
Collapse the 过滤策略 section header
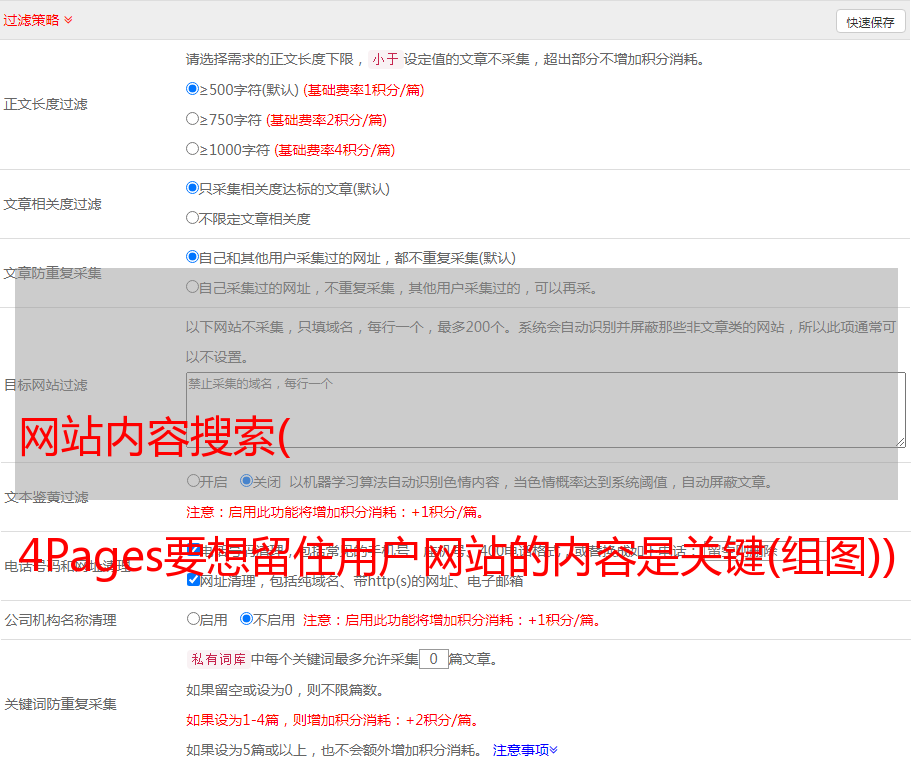point(38,20)
